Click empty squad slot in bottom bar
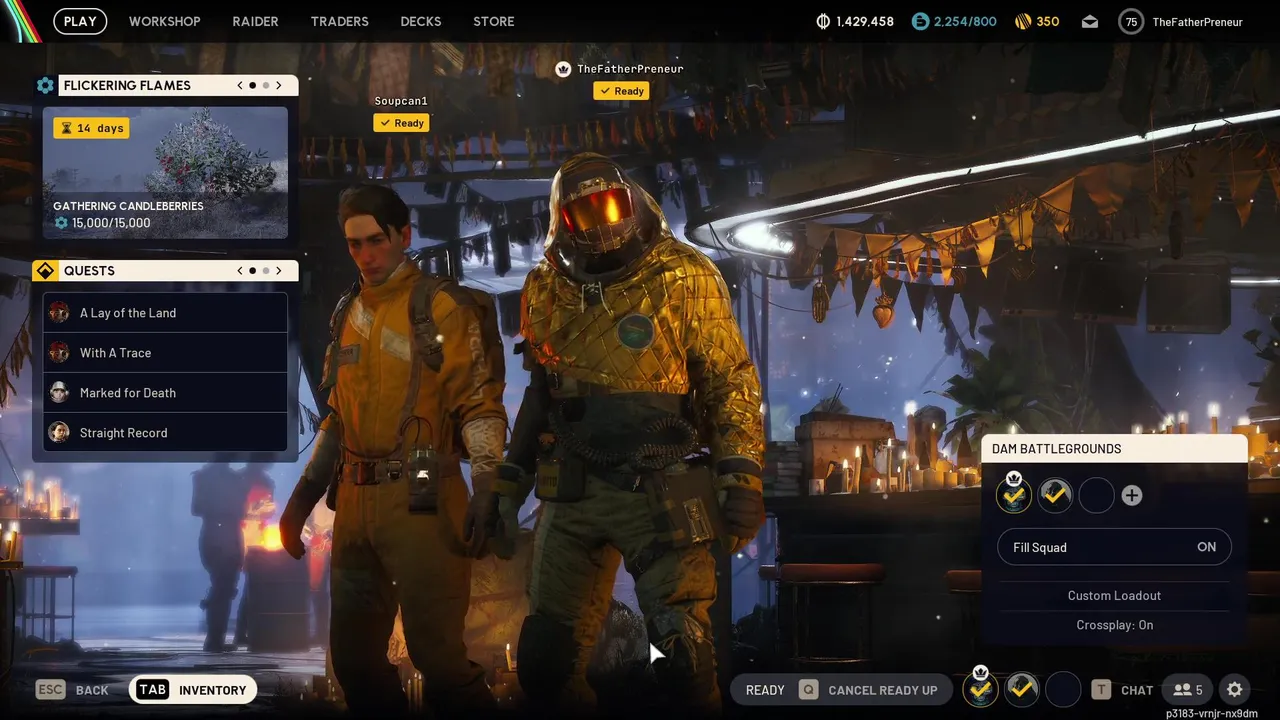The height and width of the screenshot is (720, 1280). [1063, 688]
